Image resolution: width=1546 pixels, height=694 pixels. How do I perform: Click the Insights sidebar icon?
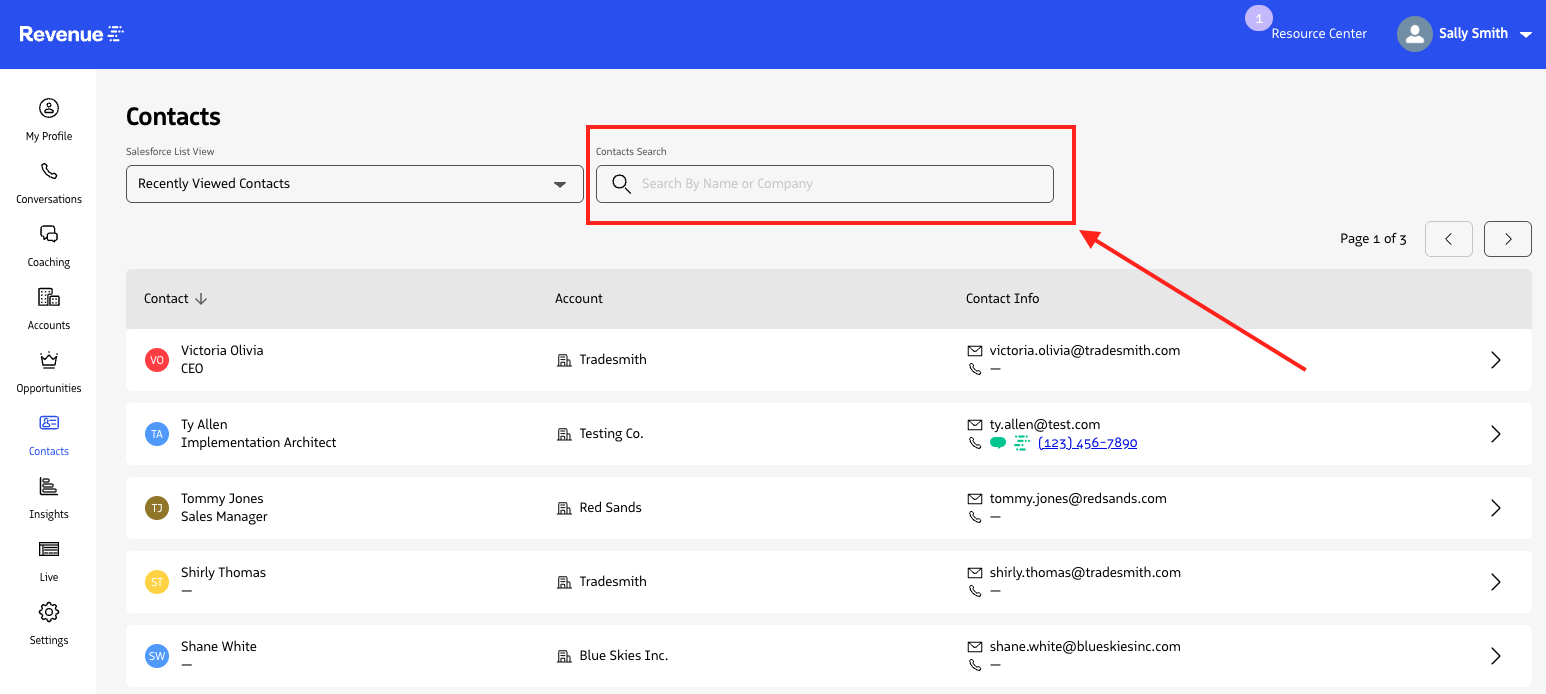point(48,496)
